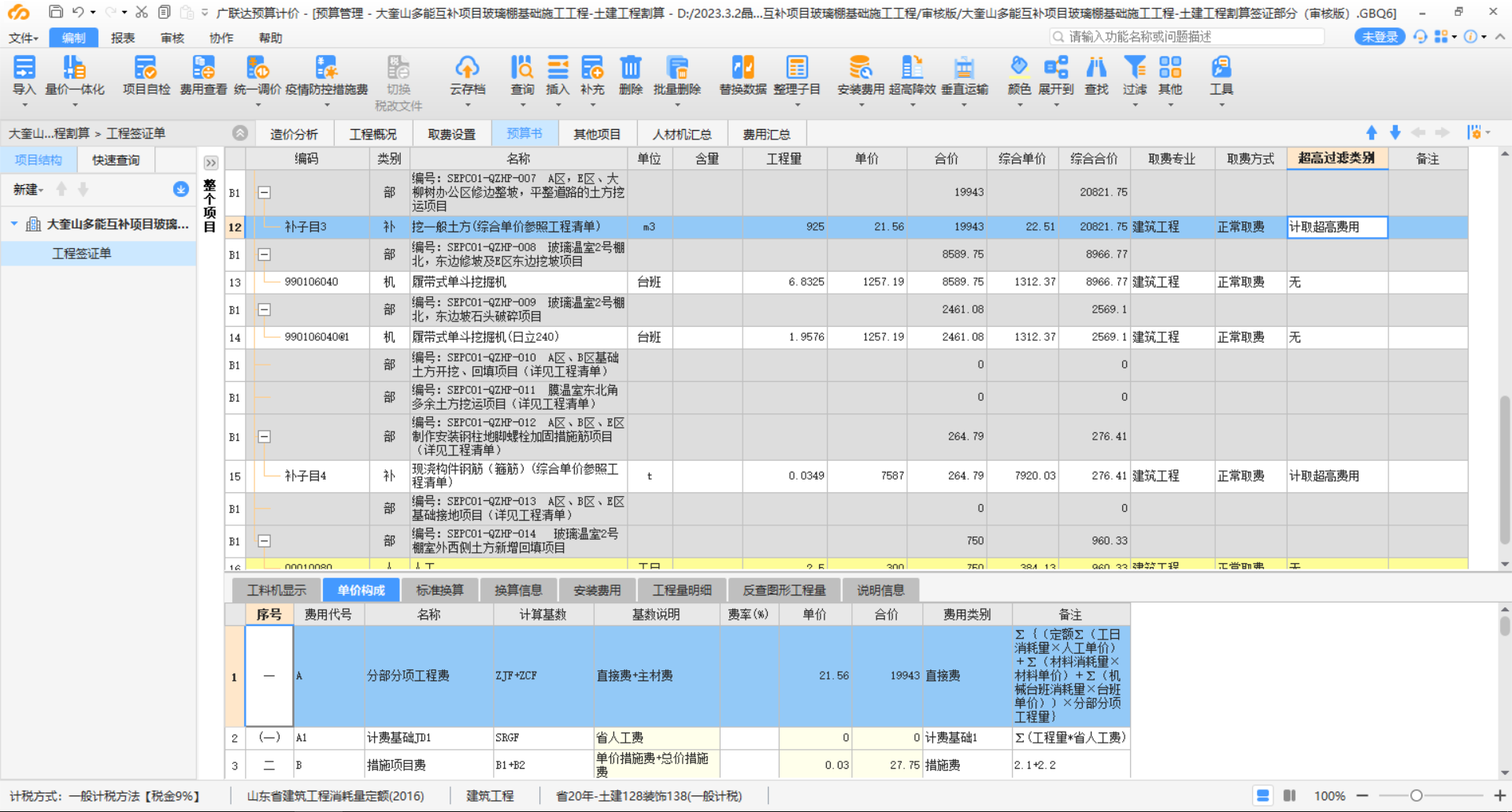Image resolution: width=1512 pixels, height=812 pixels.
Task: Open the 查询 query tool
Action: click(x=522, y=76)
